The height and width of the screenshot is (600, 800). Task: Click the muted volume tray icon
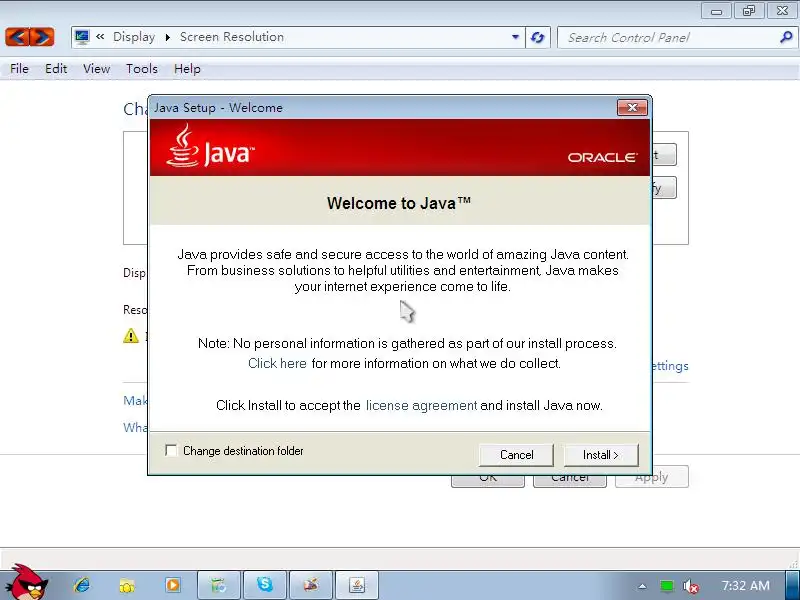pos(690,586)
